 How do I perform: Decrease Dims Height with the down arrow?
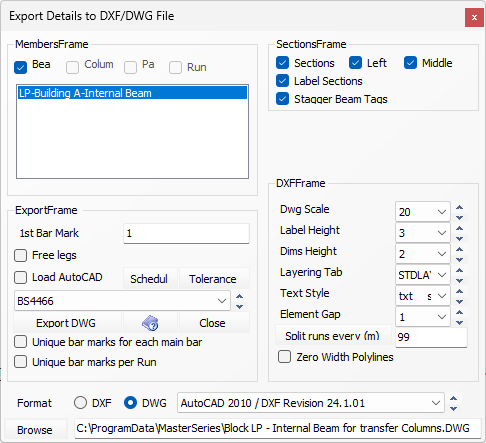(x=460, y=260)
